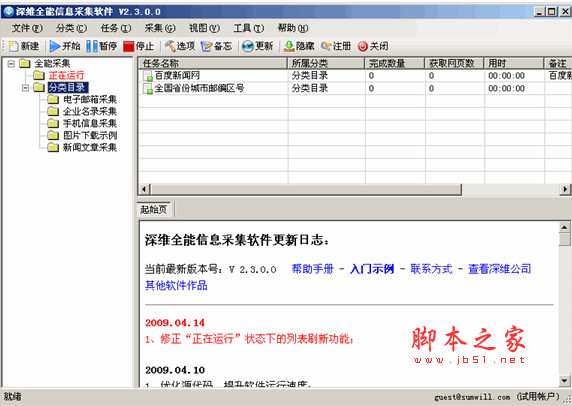Click the task list left scroll arrow
Image resolution: width=572 pixels, height=406 pixels.
144,189
